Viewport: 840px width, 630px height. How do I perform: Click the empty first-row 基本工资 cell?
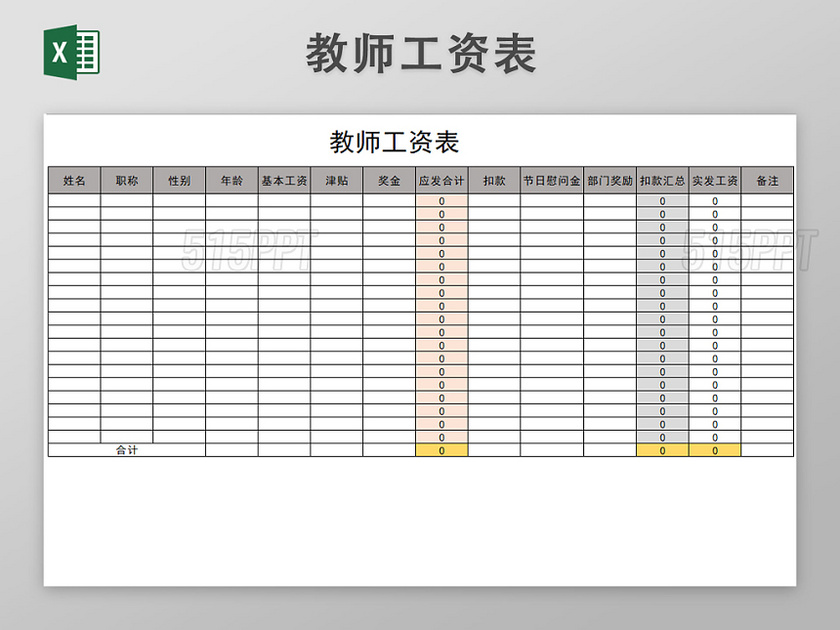[x=284, y=201]
